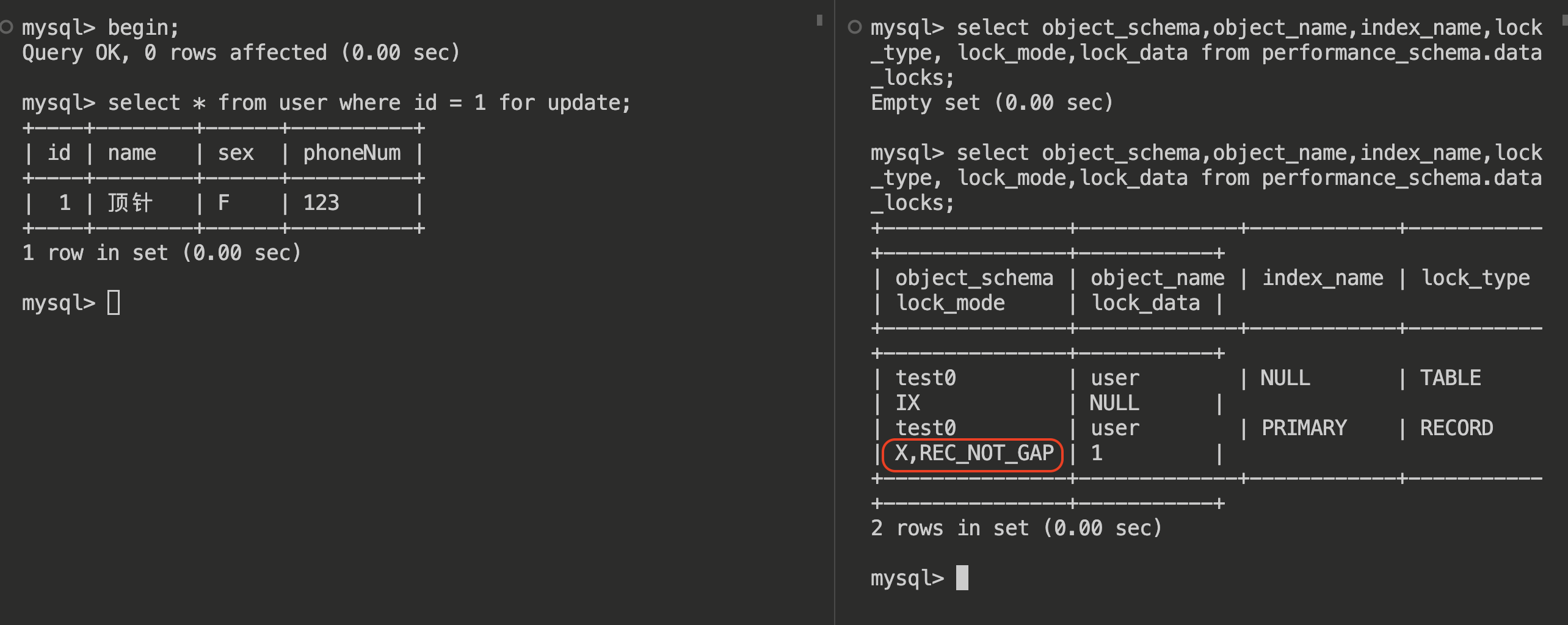Focus the right terminal's solid block cursor
This screenshot has height=625, width=1568.
(962, 577)
